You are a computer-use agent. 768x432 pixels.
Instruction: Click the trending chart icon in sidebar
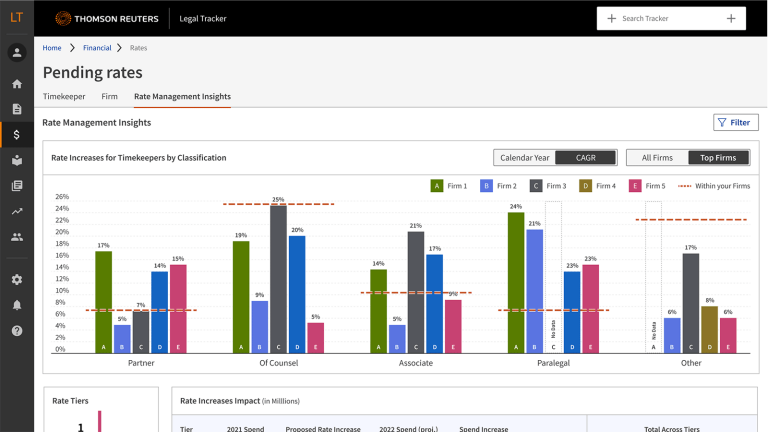[16, 211]
